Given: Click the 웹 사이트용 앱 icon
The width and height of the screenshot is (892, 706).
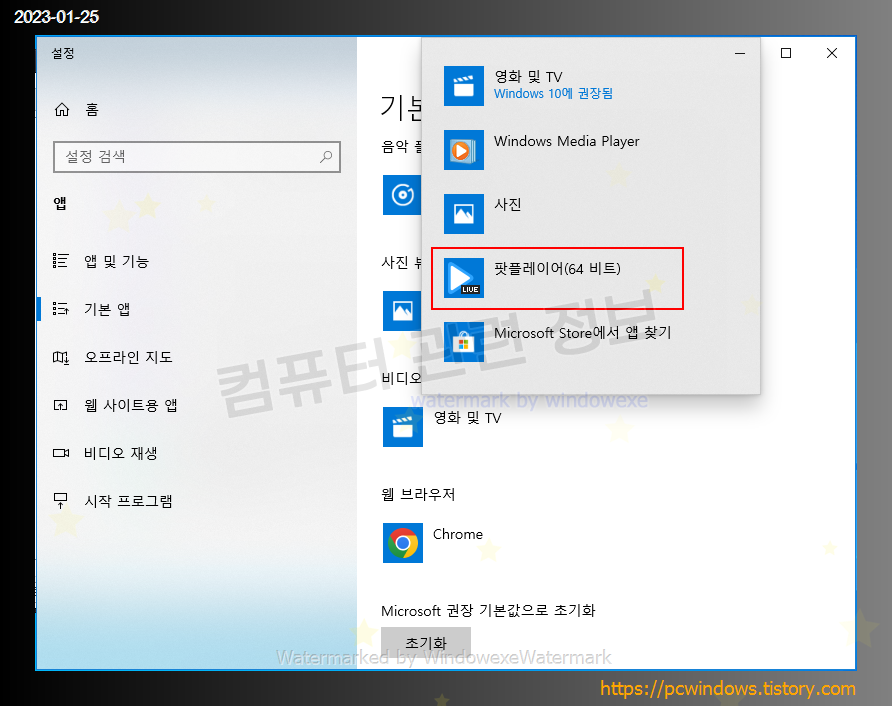Looking at the screenshot, I should pyautogui.click(x=60, y=405).
